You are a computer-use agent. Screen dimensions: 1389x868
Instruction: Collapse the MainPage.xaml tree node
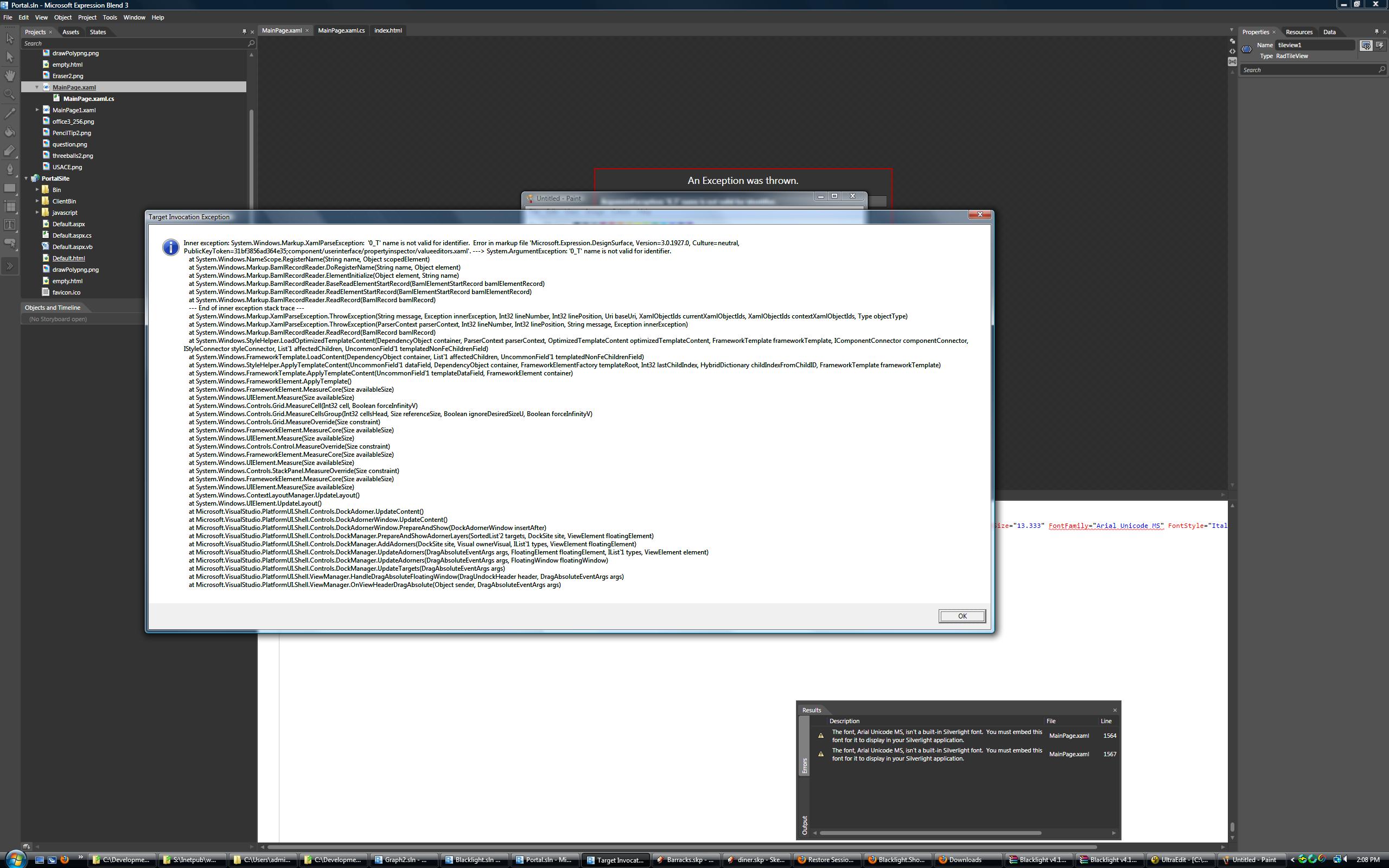click(x=37, y=87)
